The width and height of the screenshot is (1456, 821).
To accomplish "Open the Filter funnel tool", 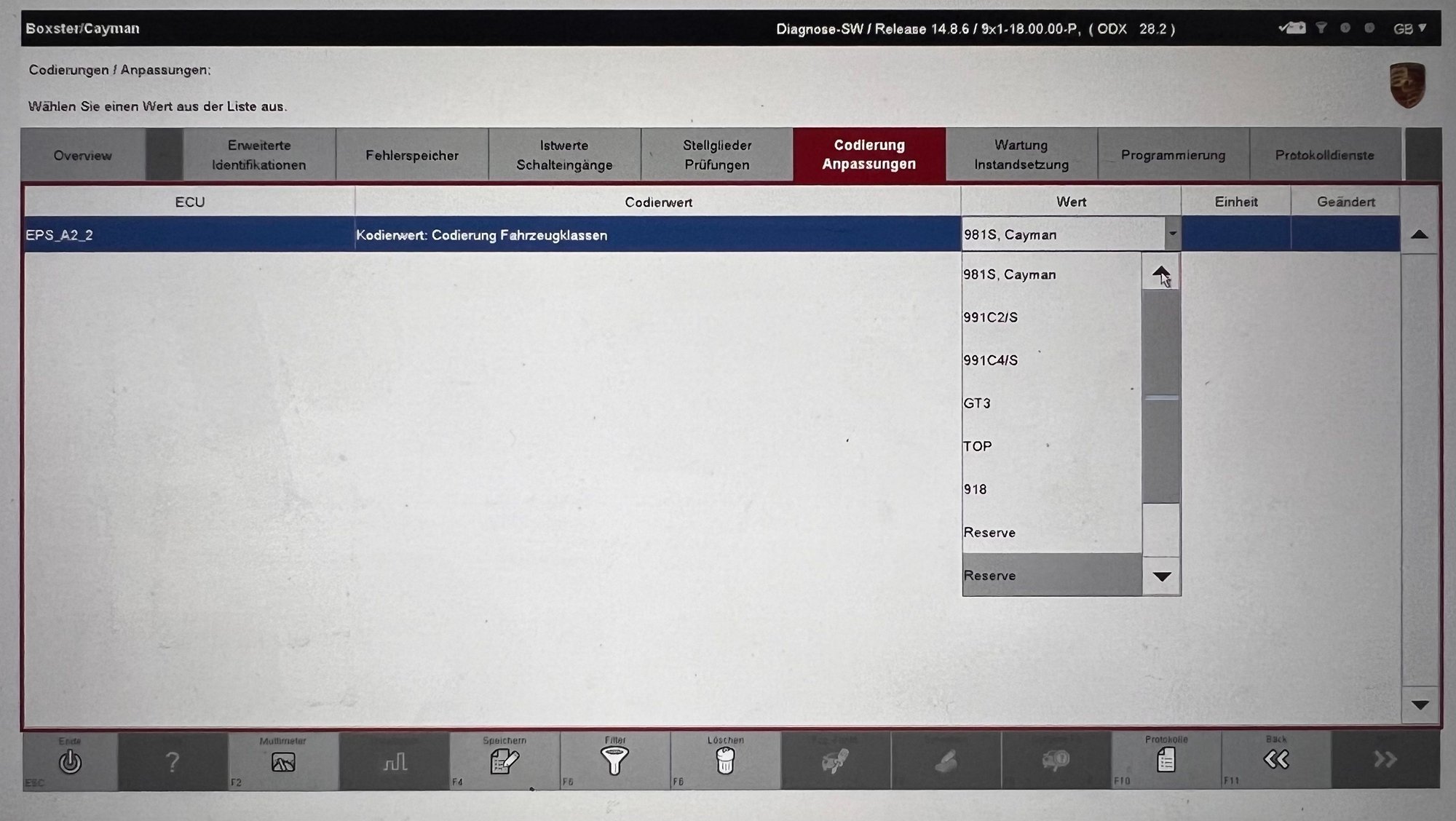I will pos(614,761).
